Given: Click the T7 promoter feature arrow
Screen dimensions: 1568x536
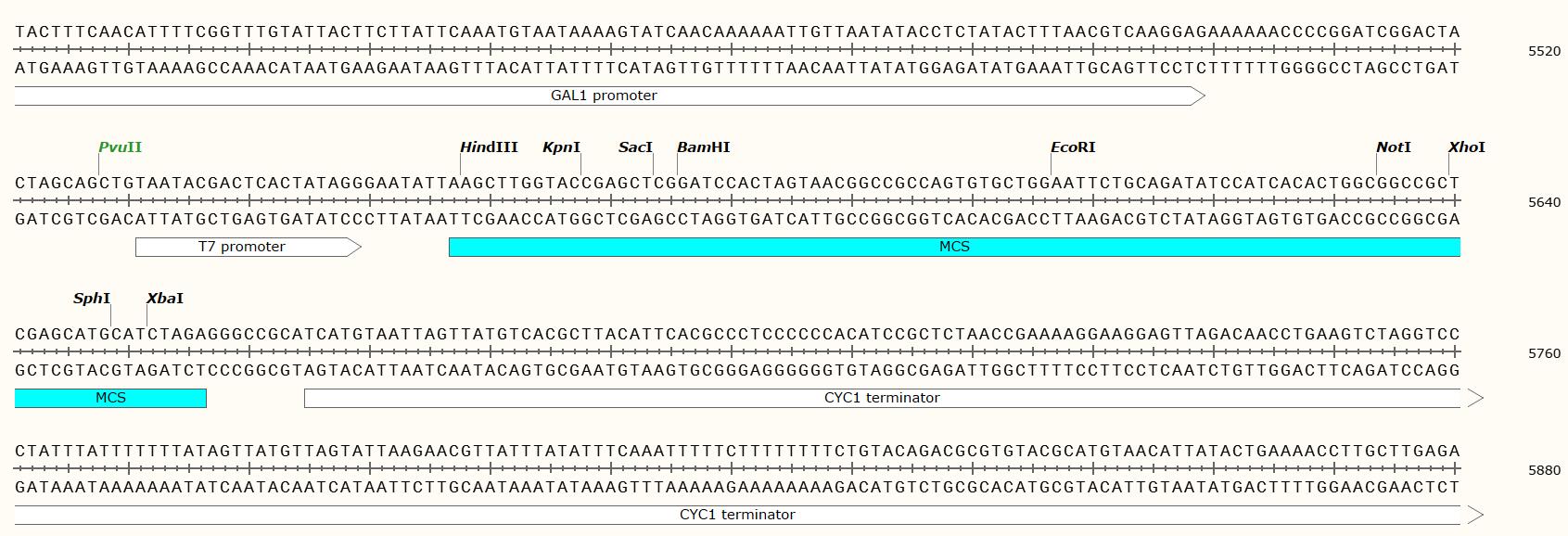Looking at the screenshot, I should coord(242,247).
